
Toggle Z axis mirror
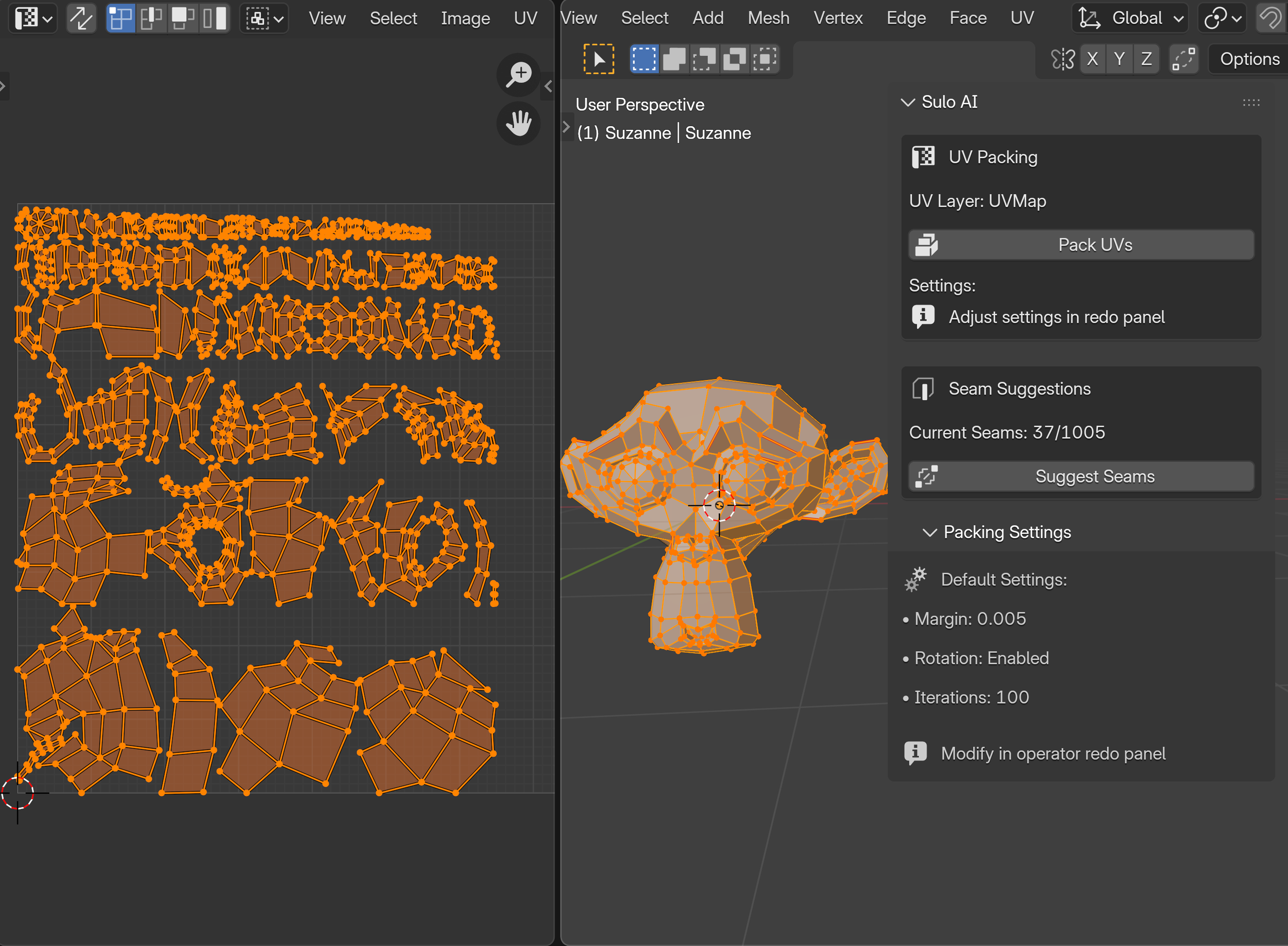pos(1146,59)
